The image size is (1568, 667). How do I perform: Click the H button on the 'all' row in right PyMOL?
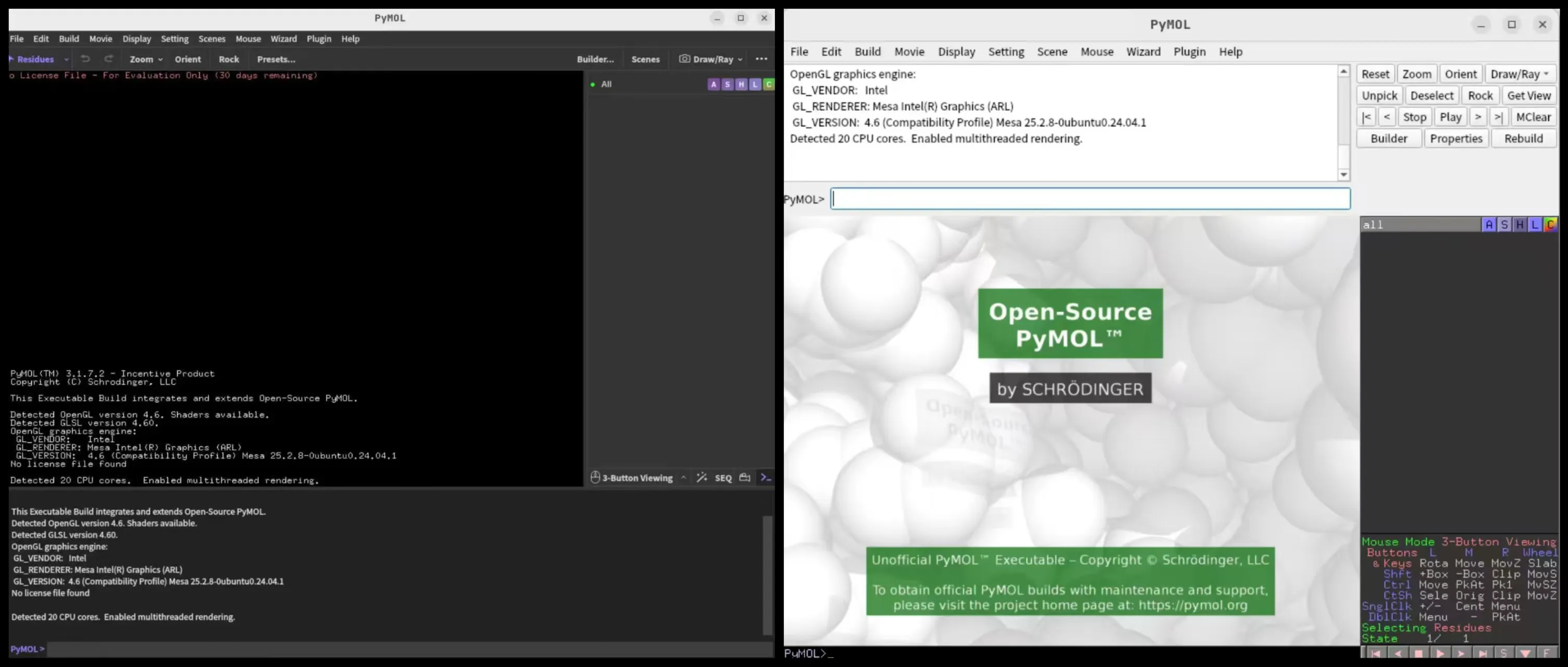point(1520,225)
